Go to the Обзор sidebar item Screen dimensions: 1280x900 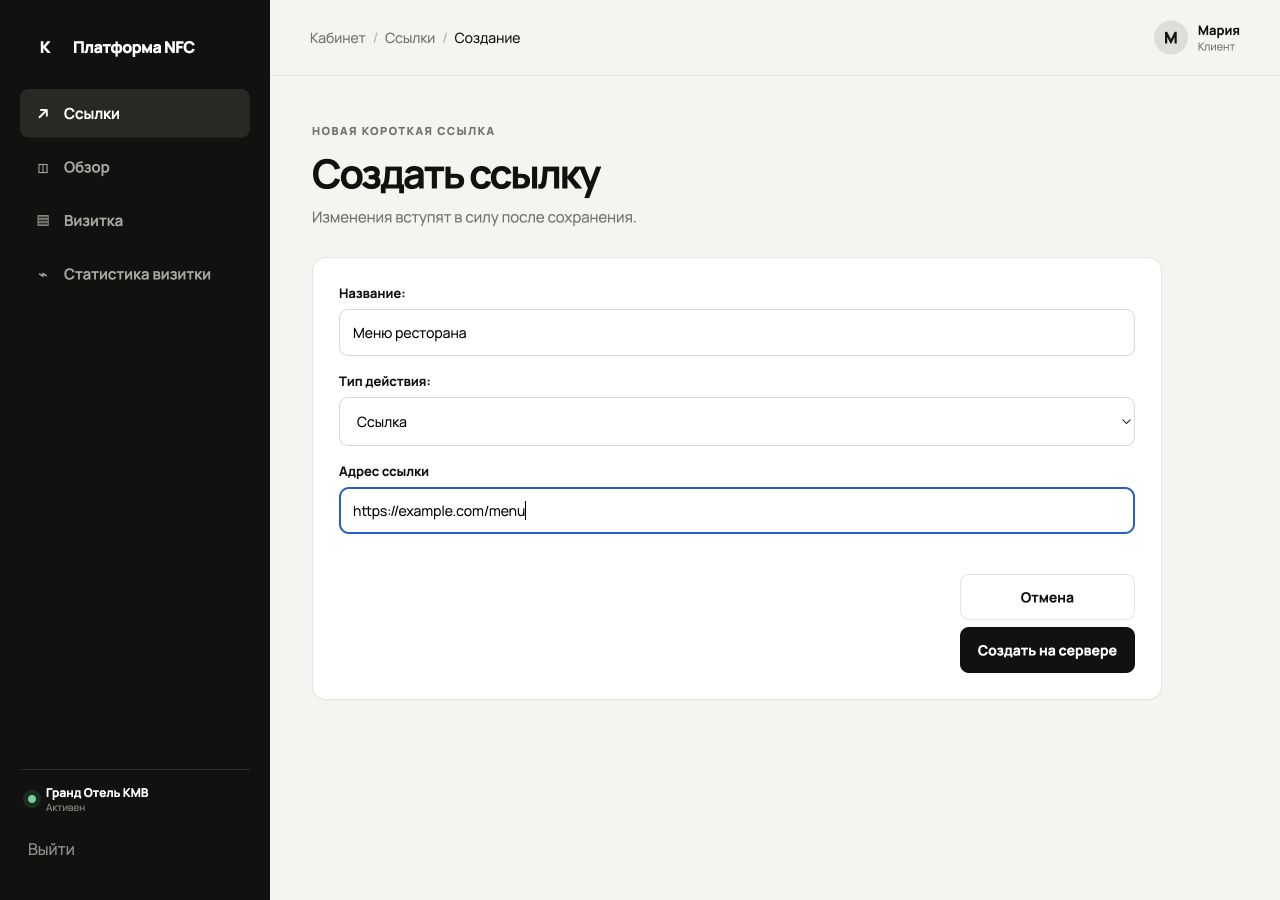(135, 167)
